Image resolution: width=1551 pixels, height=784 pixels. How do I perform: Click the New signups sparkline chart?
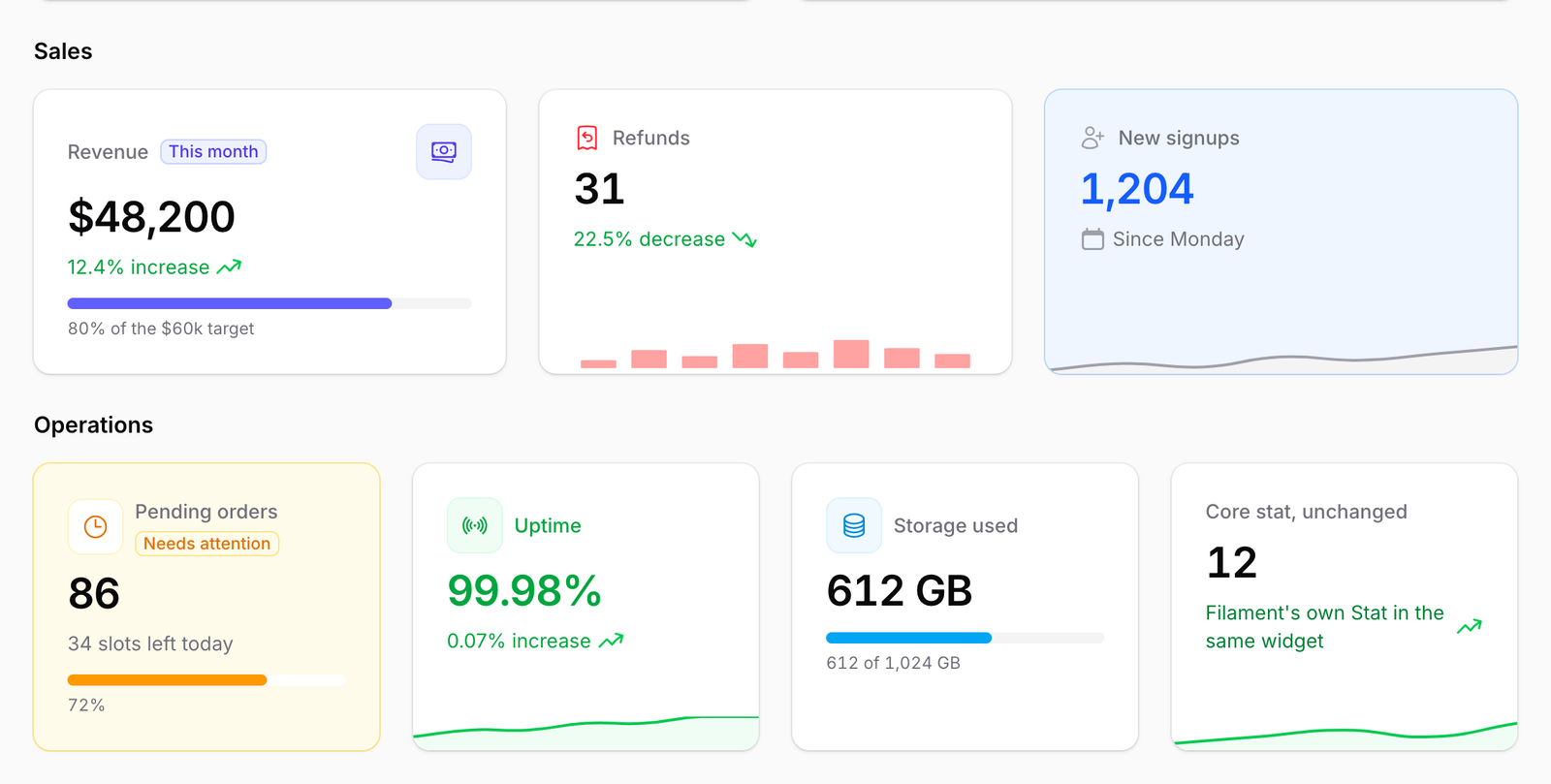click(1282, 359)
